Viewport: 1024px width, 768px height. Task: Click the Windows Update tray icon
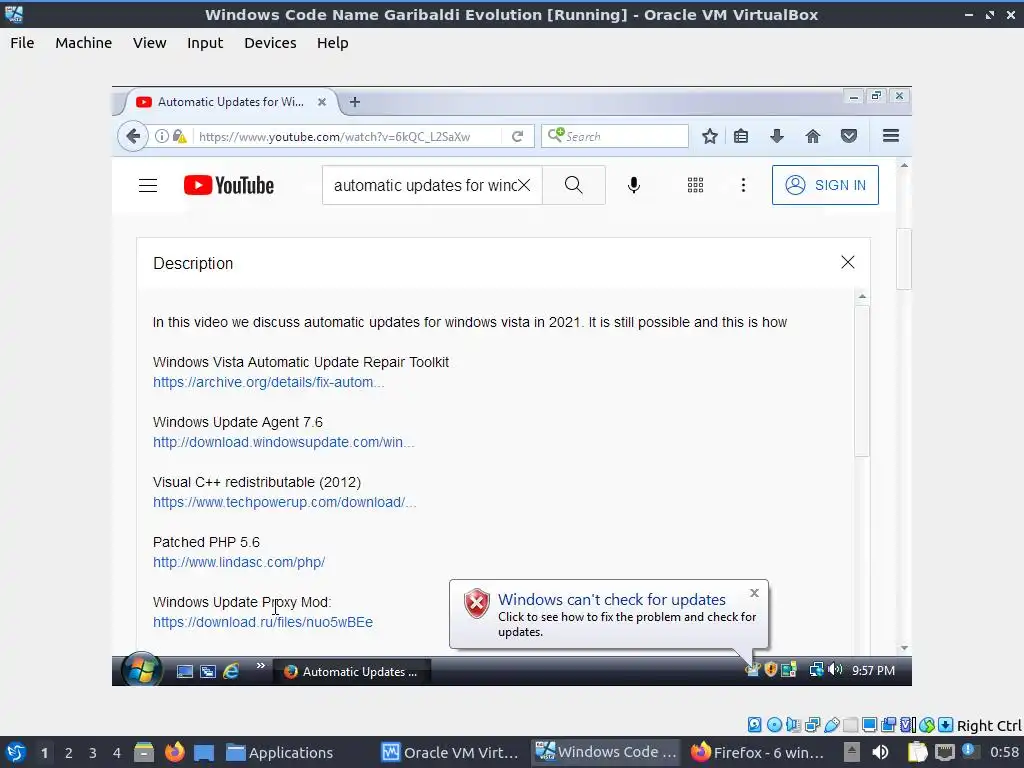(753, 669)
